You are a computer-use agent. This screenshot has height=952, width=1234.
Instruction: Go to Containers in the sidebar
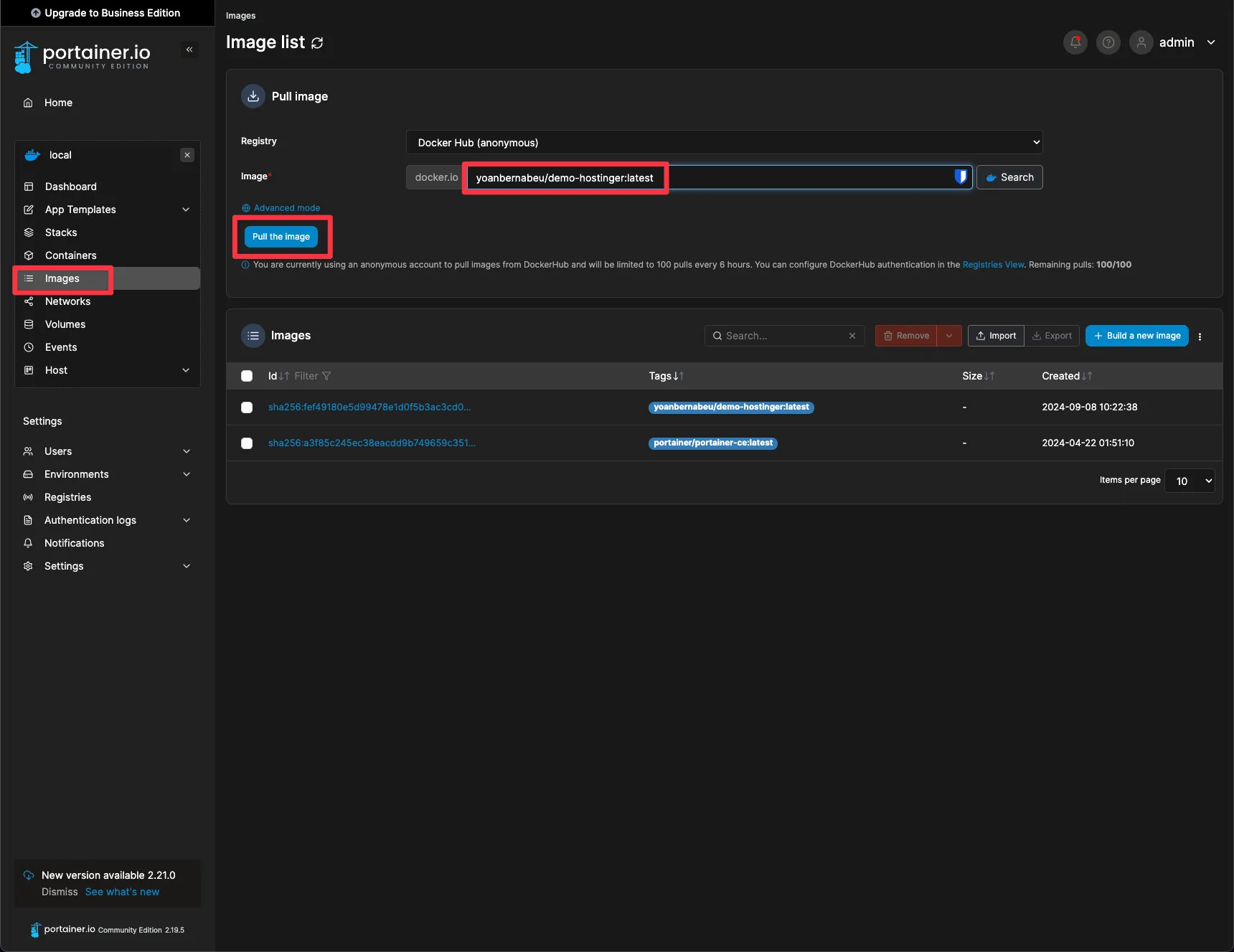(x=70, y=255)
